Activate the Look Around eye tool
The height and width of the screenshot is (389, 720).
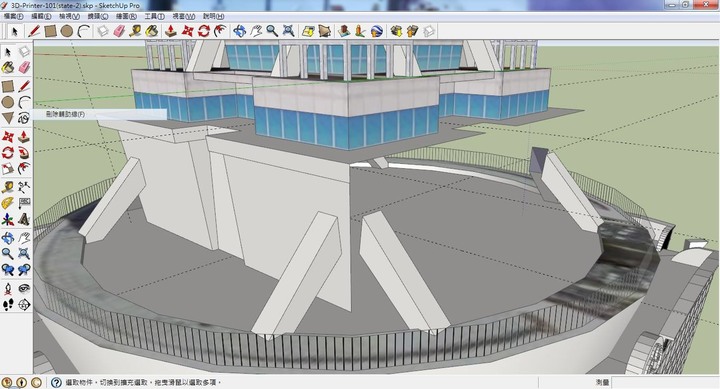pos(24,288)
